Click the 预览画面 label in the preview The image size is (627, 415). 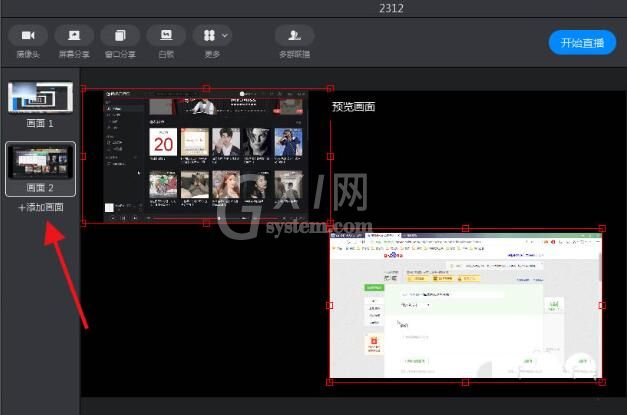pyautogui.click(x=353, y=107)
